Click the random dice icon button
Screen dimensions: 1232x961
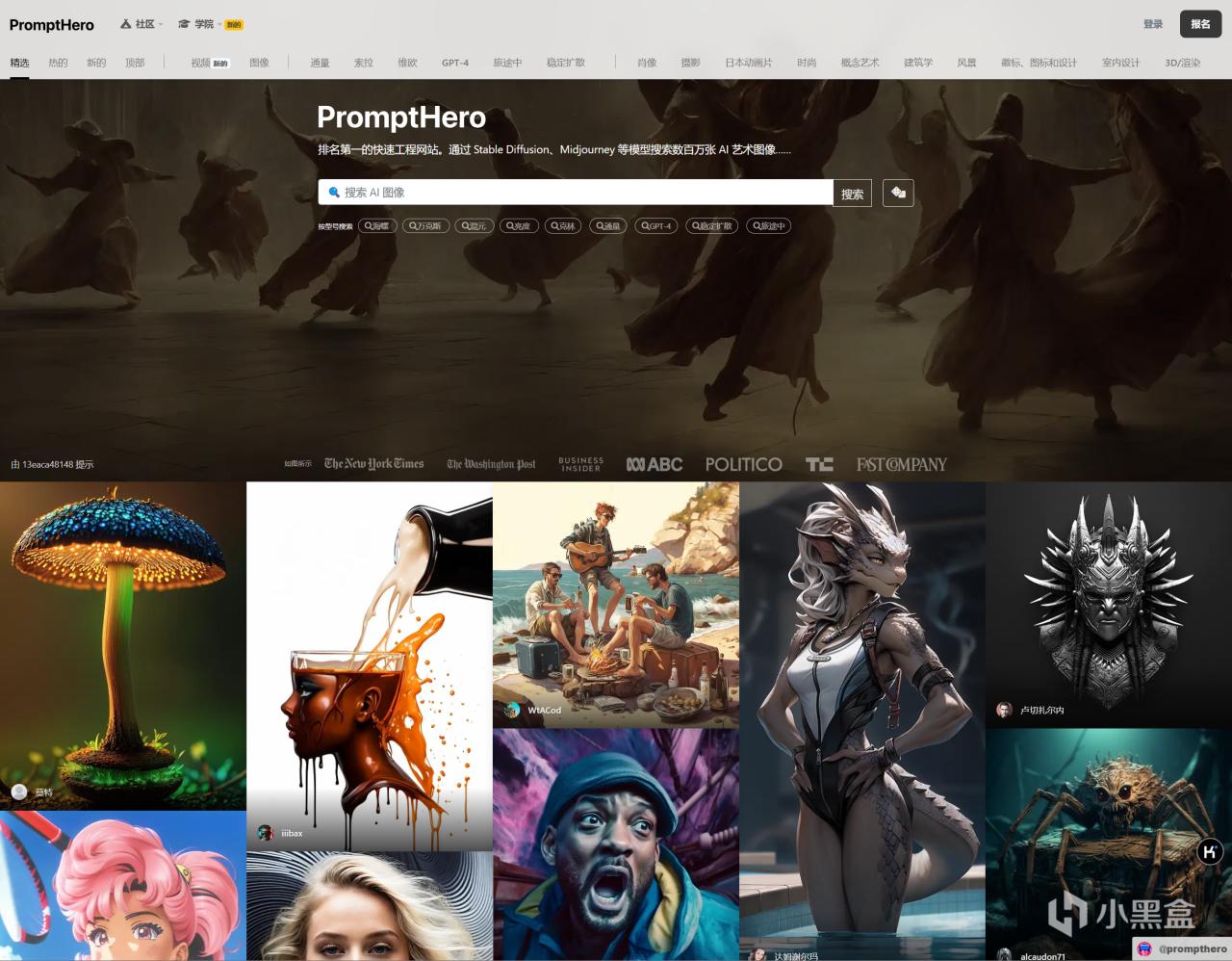898,193
